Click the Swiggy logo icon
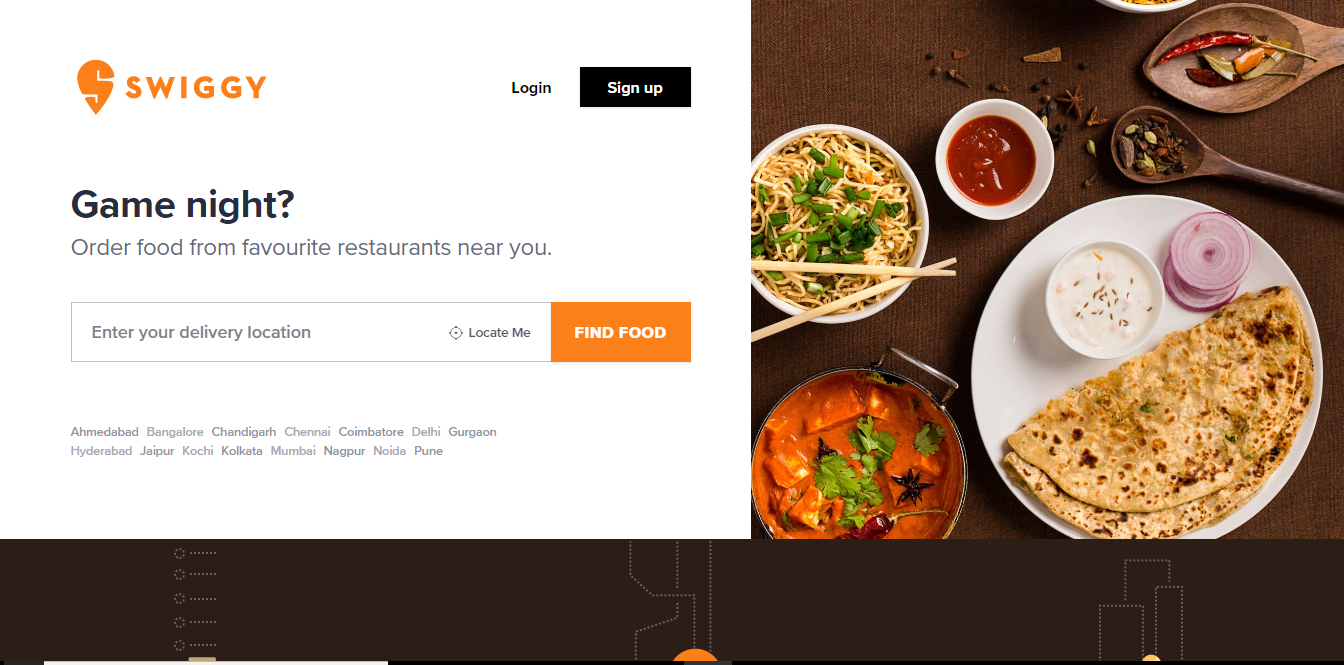 [x=95, y=87]
